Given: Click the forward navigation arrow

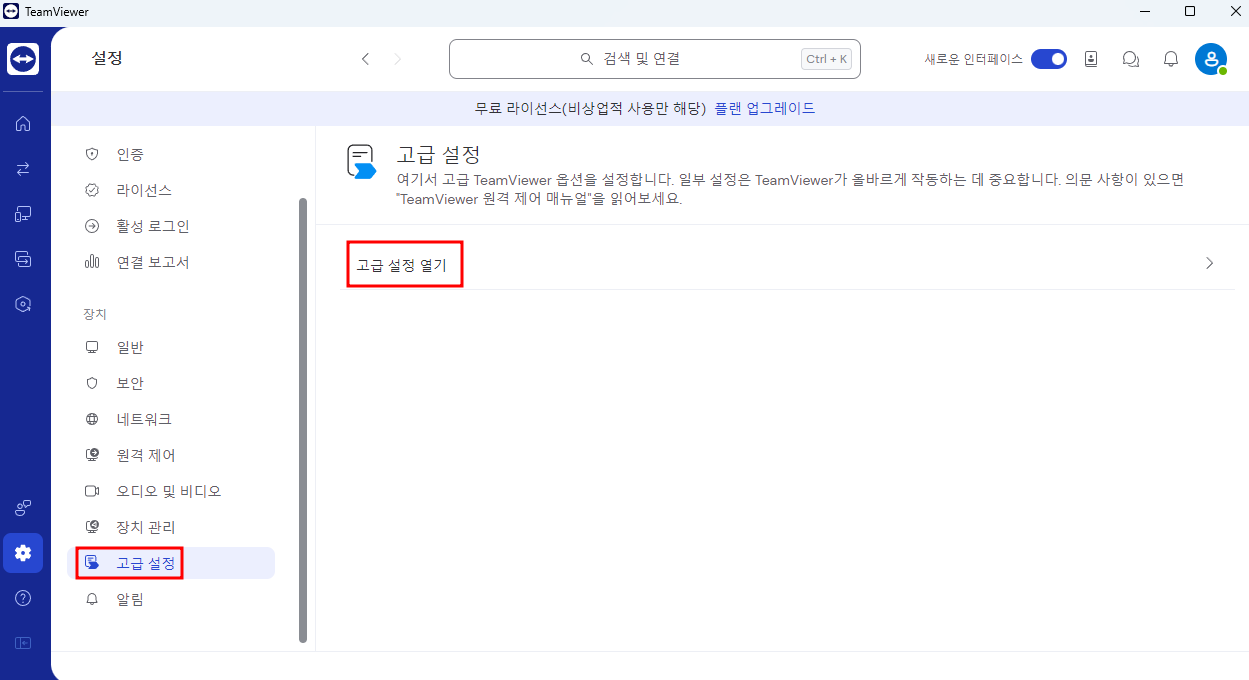Looking at the screenshot, I should coord(397,59).
